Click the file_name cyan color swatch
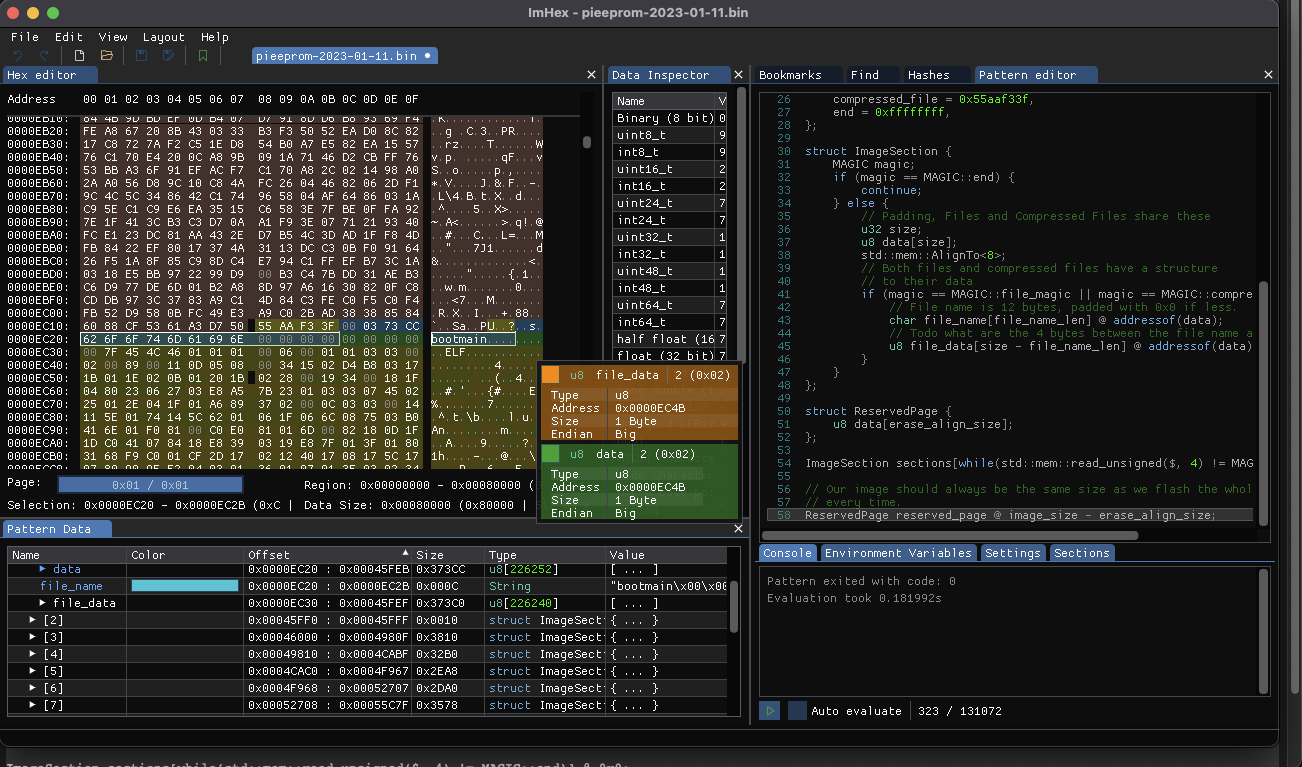This screenshot has width=1302, height=767. [185, 586]
